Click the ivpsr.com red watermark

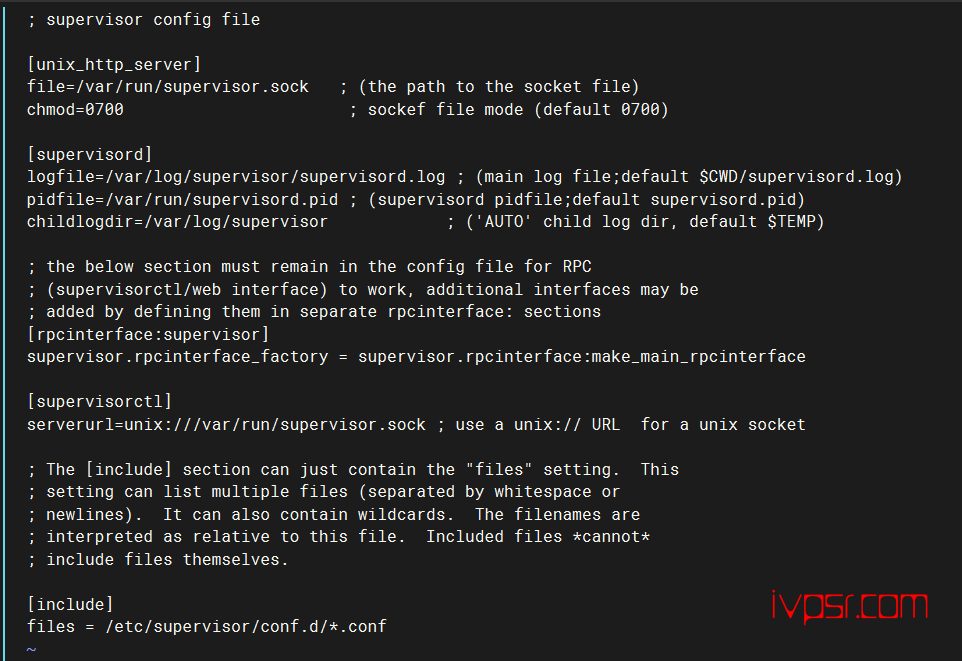(849, 606)
